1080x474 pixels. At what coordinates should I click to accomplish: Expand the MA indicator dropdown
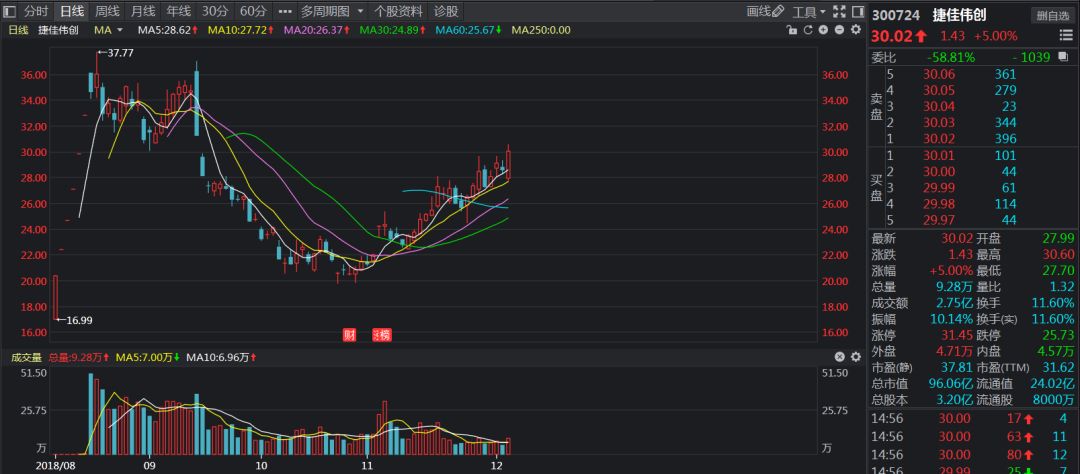click(109, 30)
